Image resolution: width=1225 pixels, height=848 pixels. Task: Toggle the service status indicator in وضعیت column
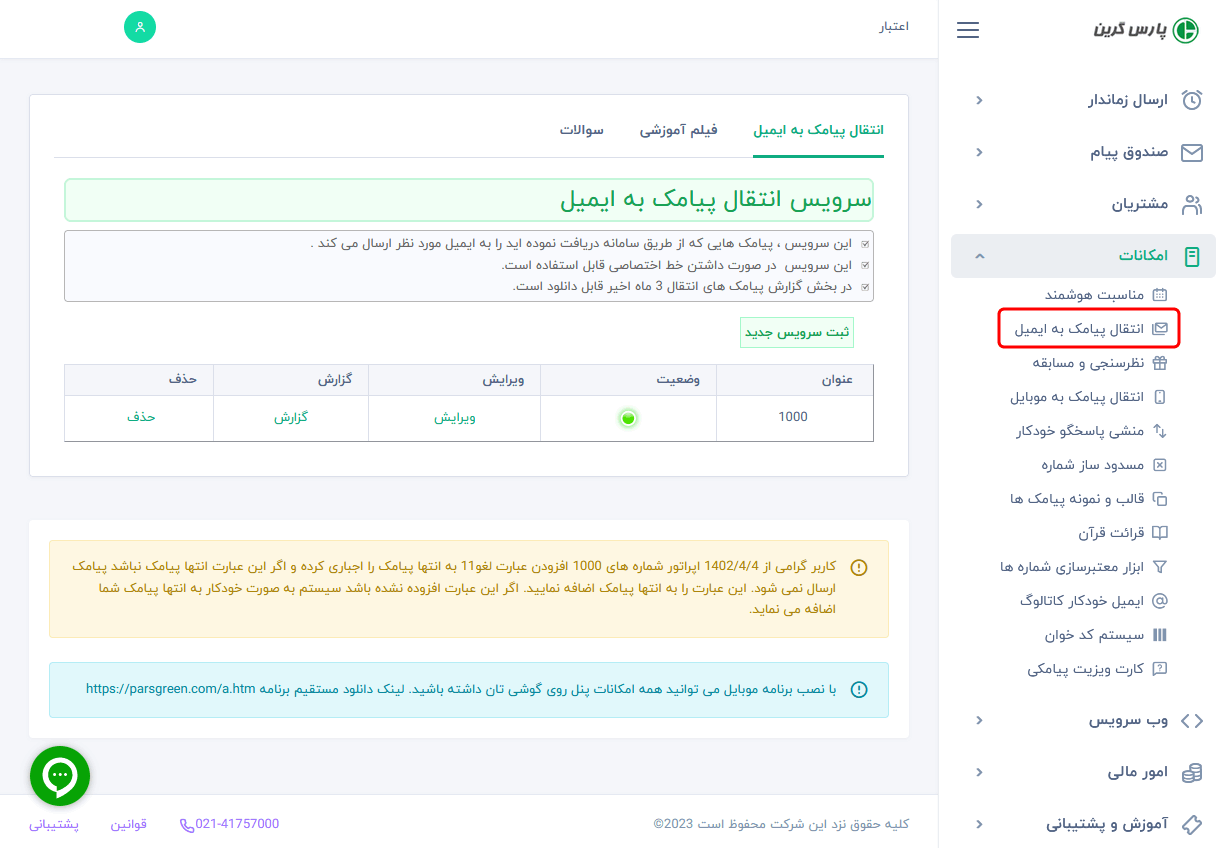628,418
